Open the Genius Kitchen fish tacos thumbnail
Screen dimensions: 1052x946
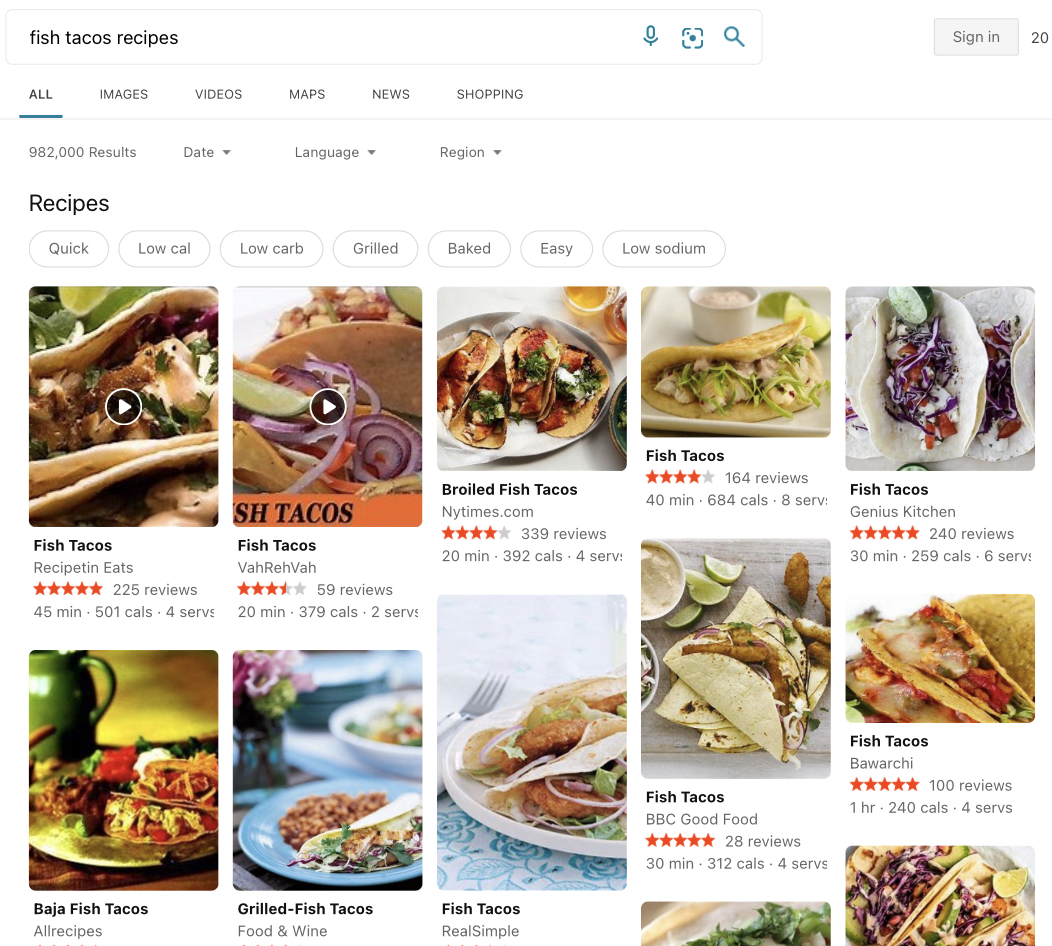(940, 378)
